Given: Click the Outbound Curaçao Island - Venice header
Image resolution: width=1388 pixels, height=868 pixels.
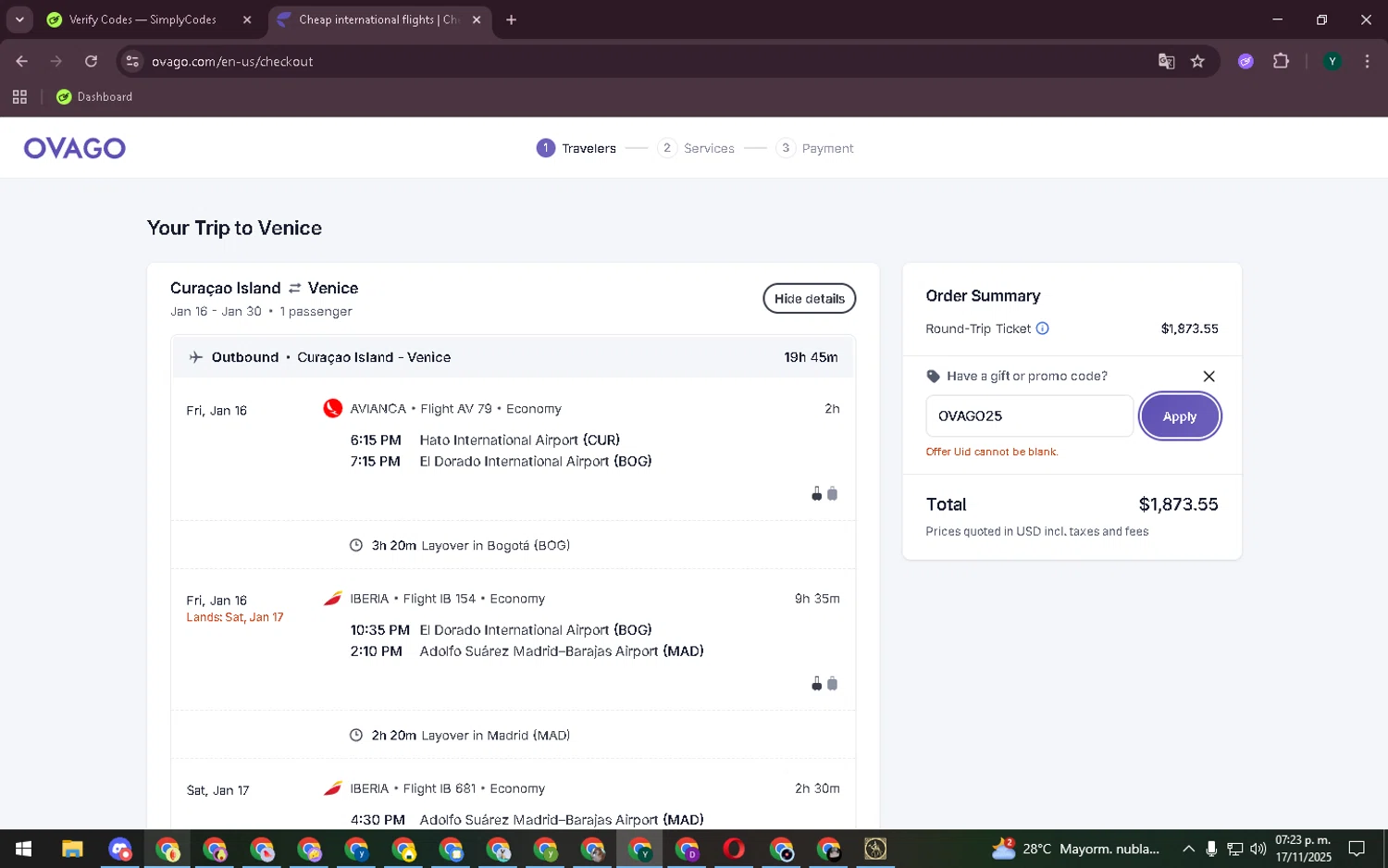Looking at the screenshot, I should pyautogui.click(x=514, y=357).
